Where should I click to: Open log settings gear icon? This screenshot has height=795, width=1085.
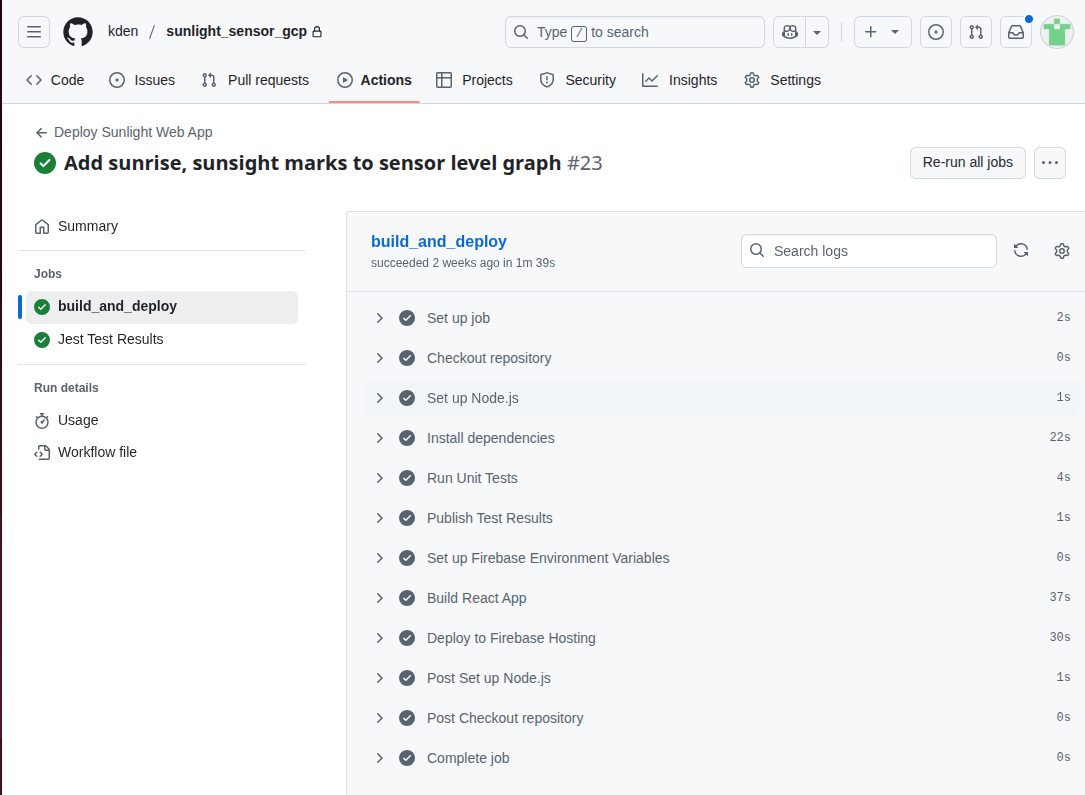click(1062, 251)
